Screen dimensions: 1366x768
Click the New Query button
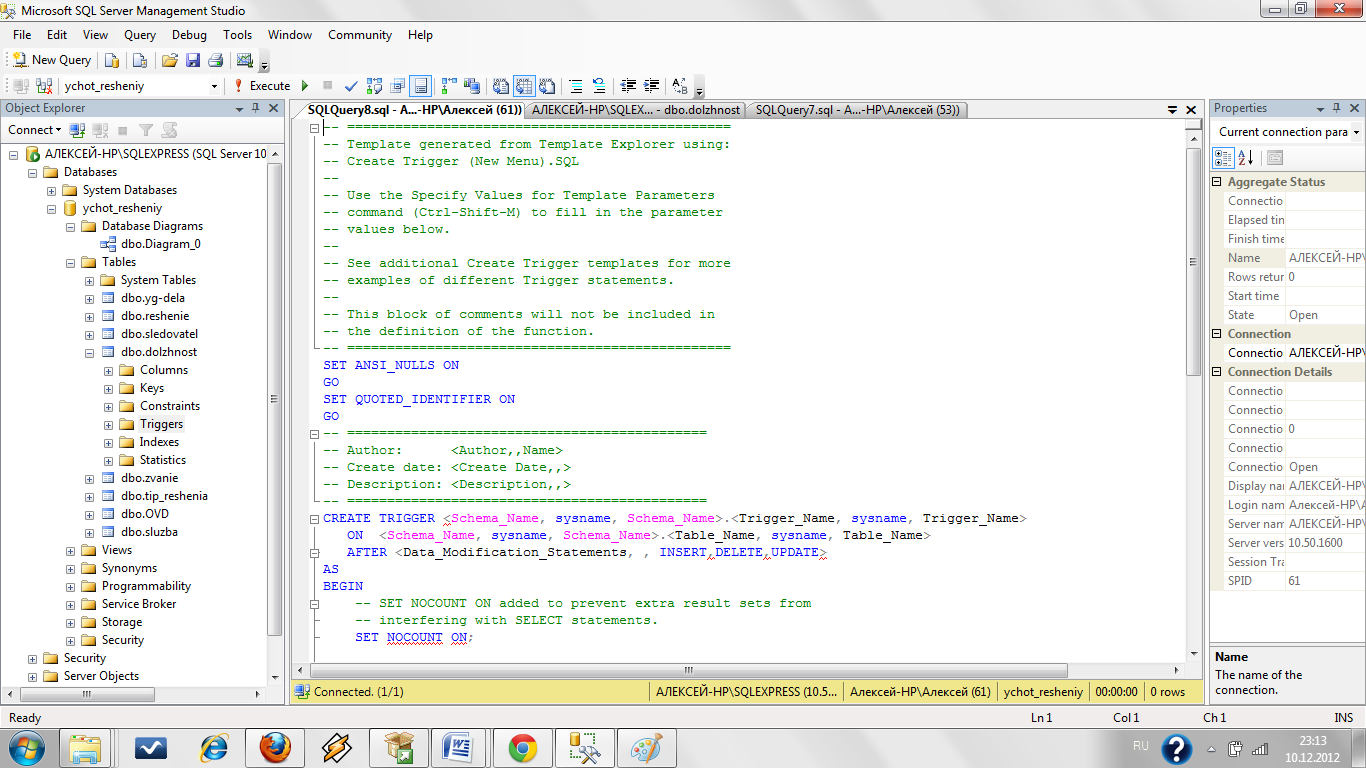coord(52,60)
